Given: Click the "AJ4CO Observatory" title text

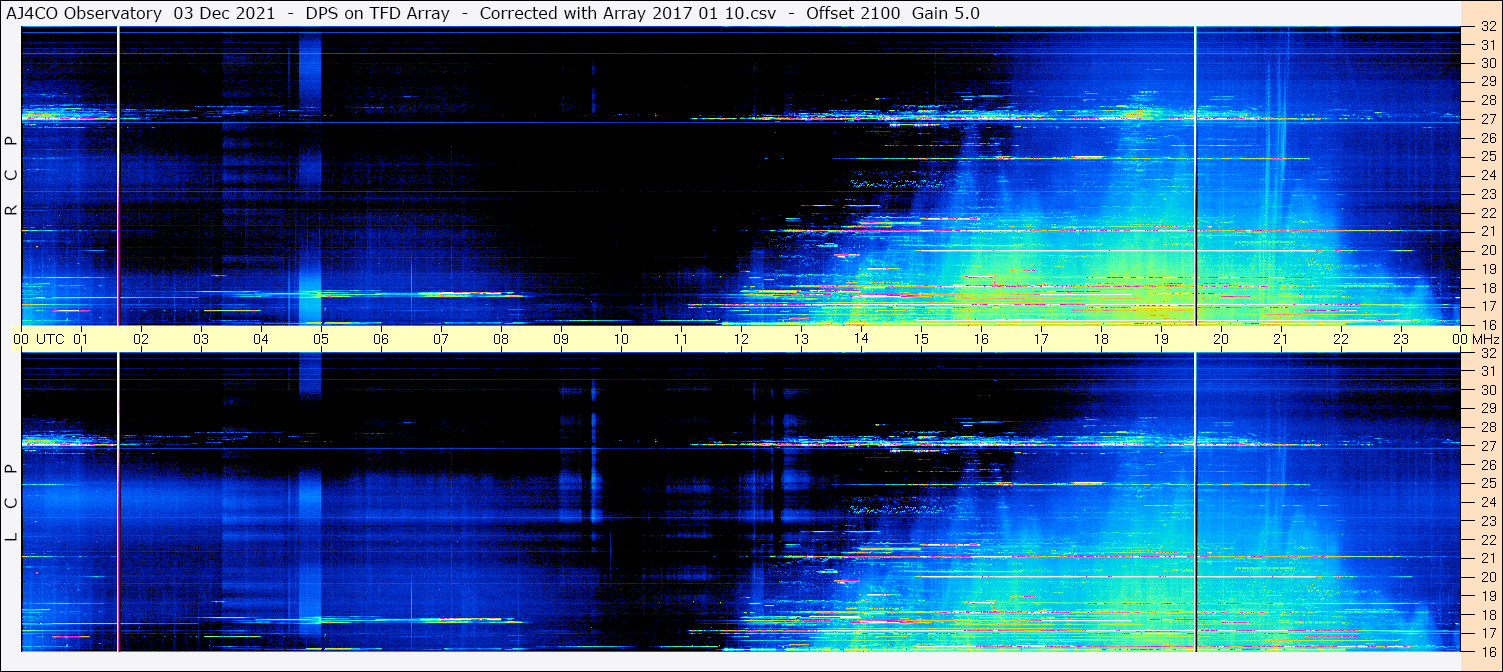Looking at the screenshot, I should point(84,13).
